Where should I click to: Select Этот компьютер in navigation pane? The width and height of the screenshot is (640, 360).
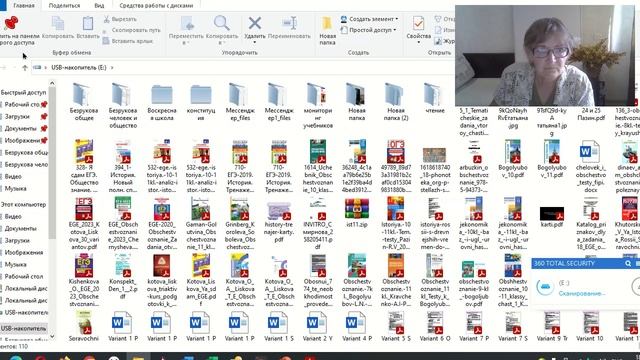click(x=23, y=204)
